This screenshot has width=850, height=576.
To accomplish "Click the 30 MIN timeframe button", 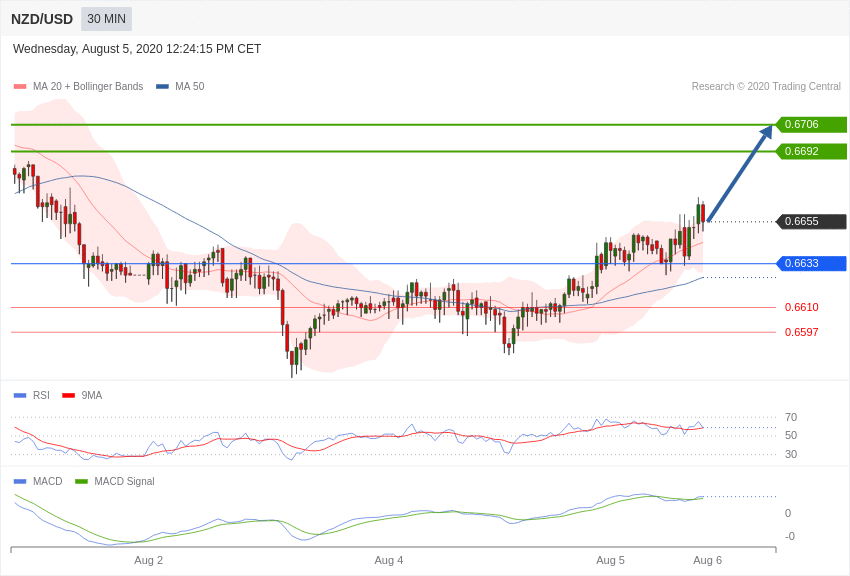I will pyautogui.click(x=106, y=19).
